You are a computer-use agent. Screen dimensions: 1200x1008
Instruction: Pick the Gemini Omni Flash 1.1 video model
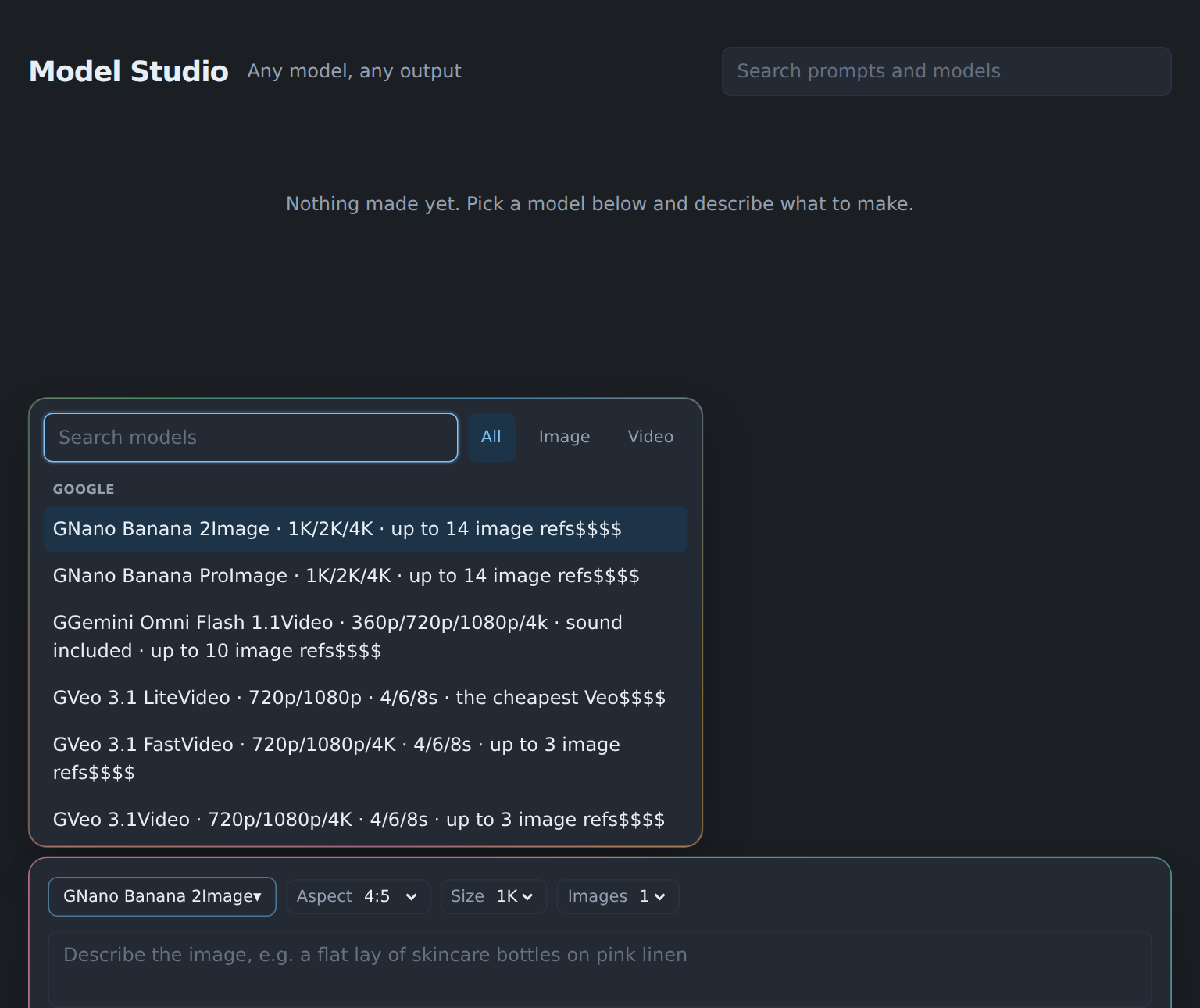pos(366,637)
